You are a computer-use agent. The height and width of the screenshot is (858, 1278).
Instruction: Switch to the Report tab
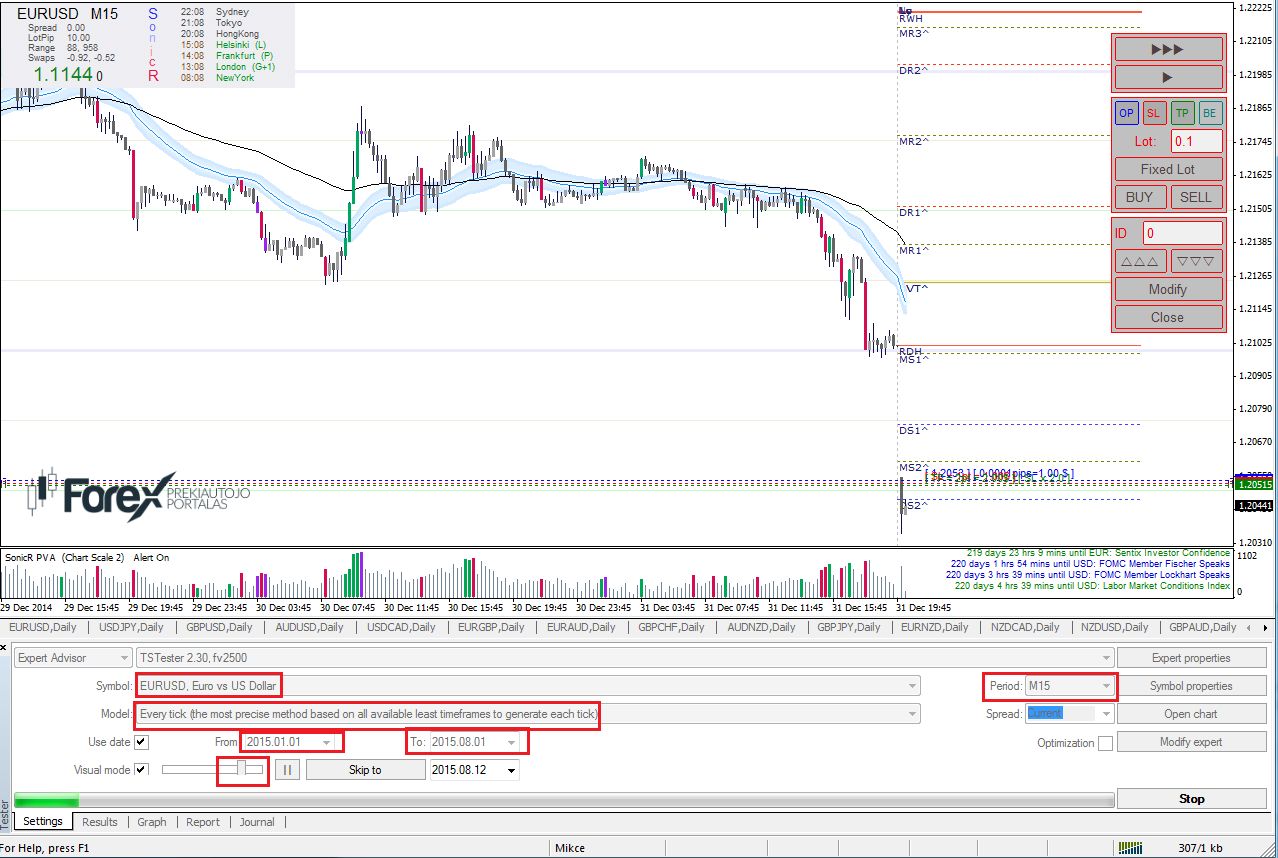(x=203, y=822)
